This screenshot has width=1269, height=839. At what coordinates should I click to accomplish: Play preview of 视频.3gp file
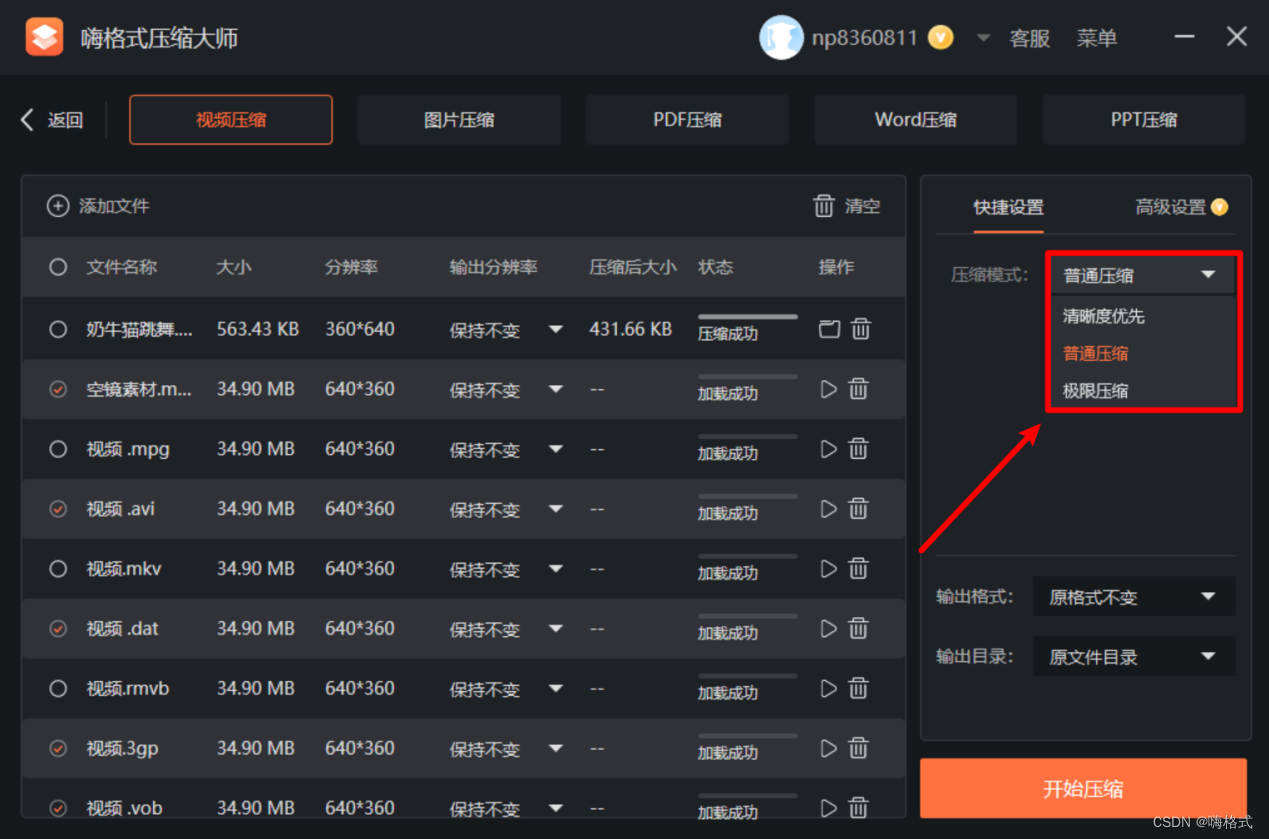[x=828, y=748]
